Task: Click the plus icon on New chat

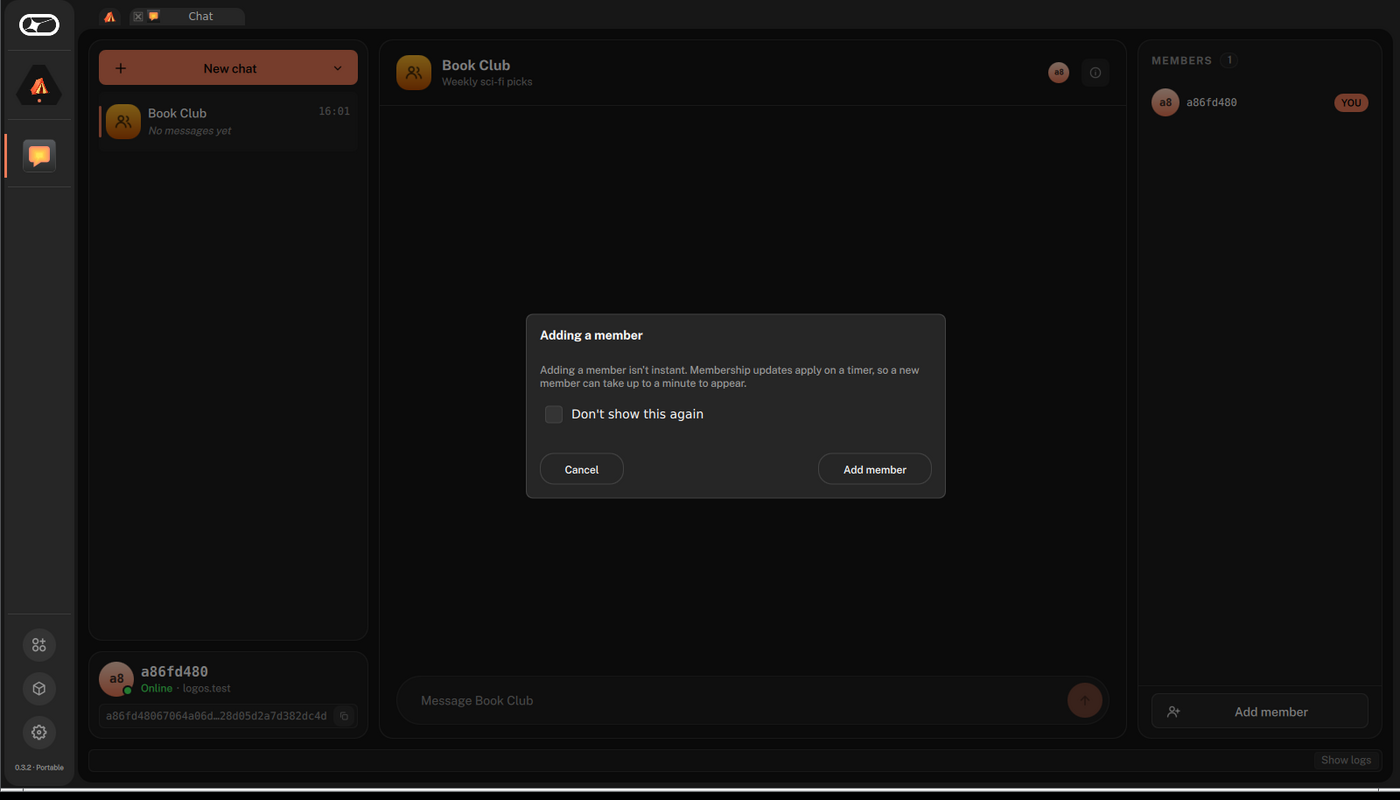Action: (x=121, y=68)
